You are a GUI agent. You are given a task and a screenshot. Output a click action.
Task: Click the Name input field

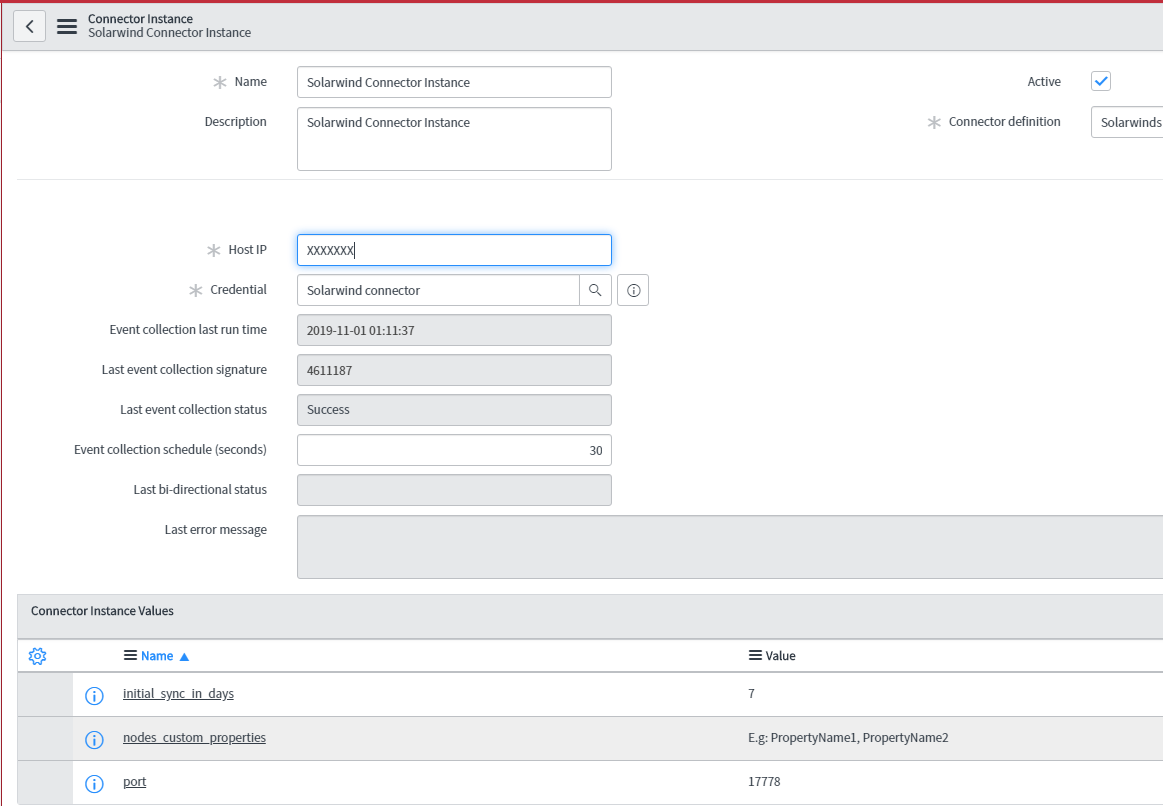[454, 82]
